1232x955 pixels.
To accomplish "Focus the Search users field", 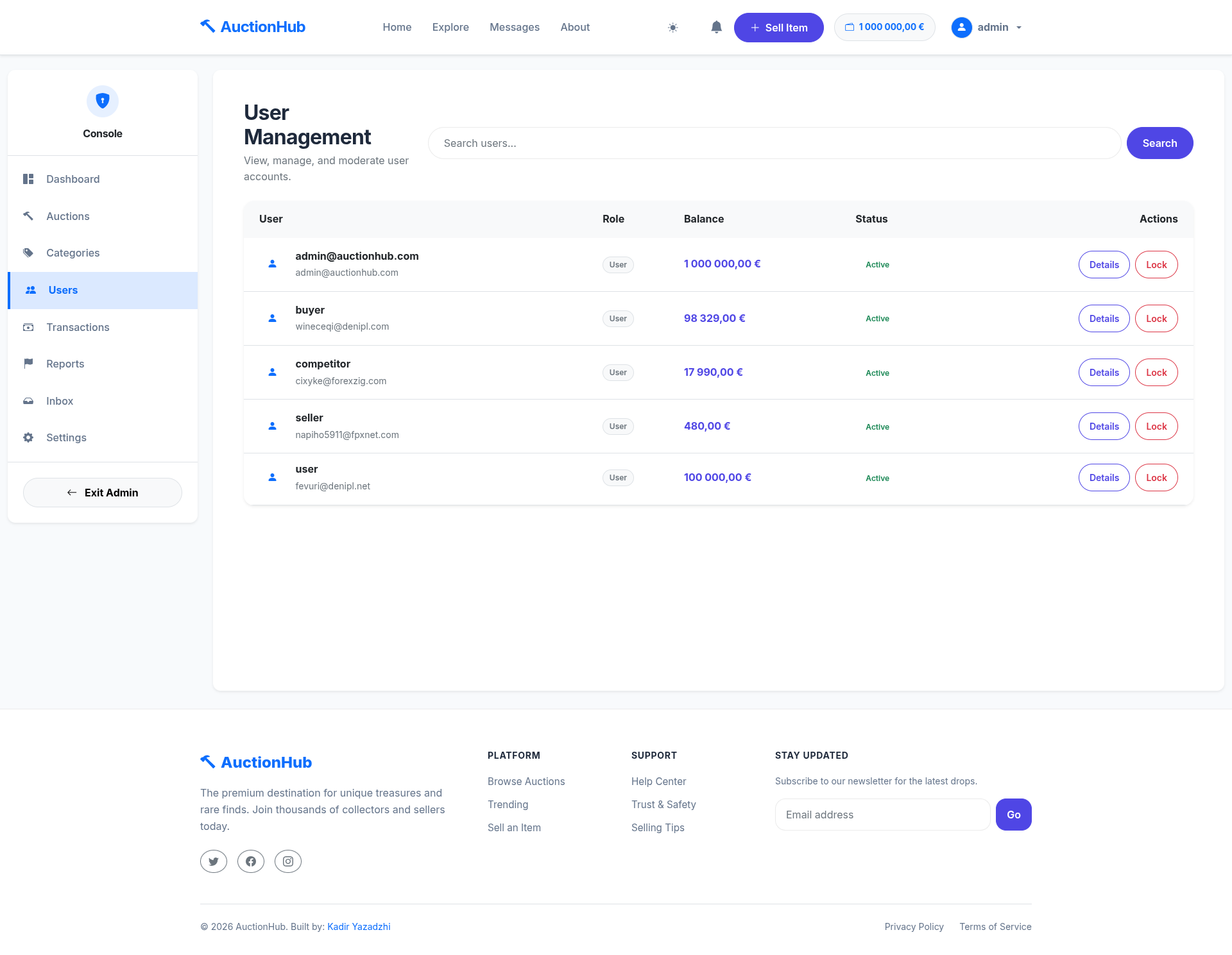I will (x=774, y=143).
